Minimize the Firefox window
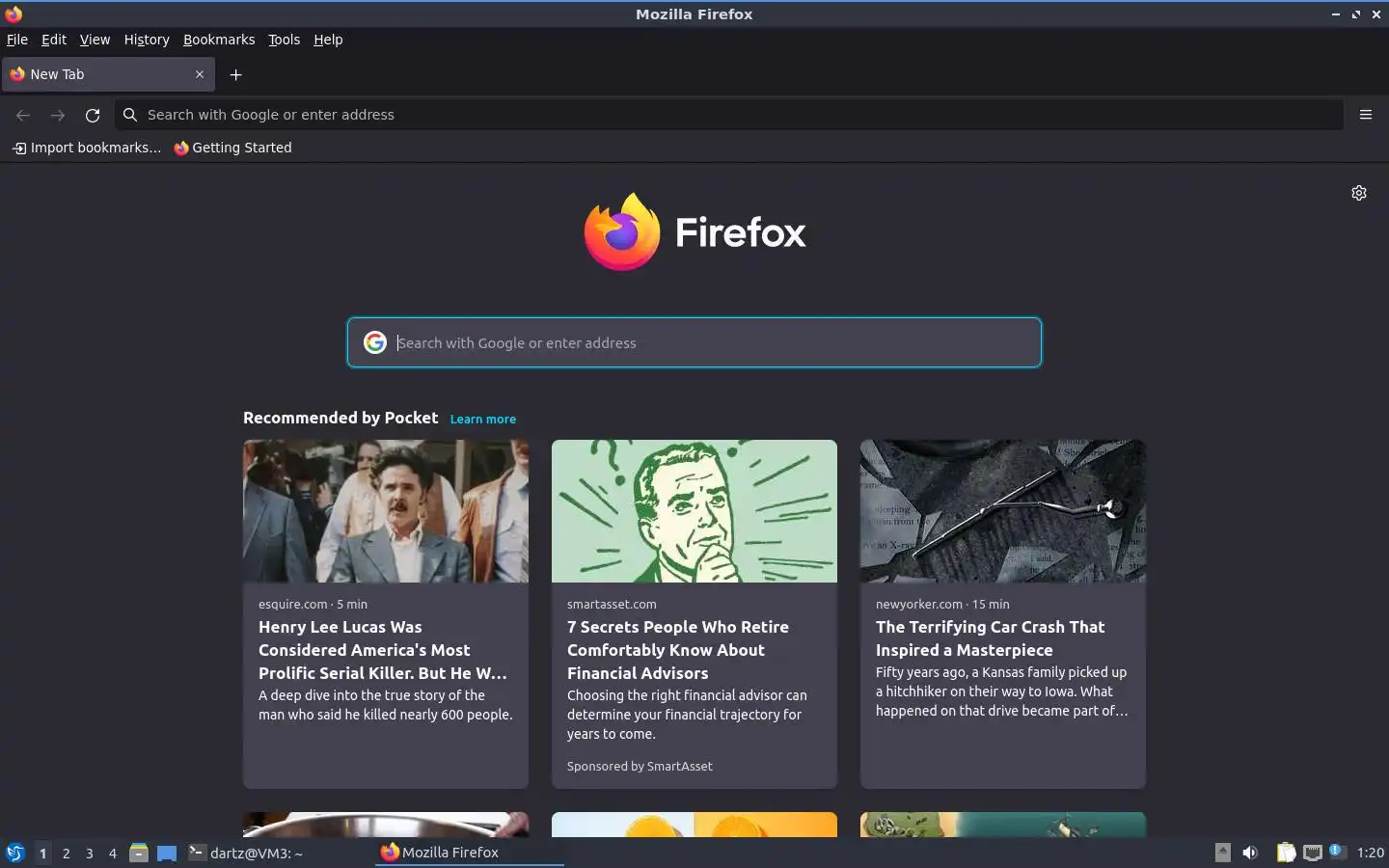Viewport: 1389px width, 868px height. tap(1336, 14)
